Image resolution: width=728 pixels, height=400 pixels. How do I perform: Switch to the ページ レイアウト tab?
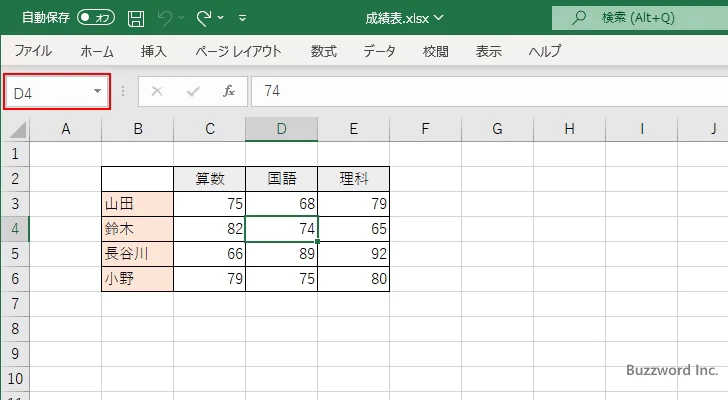[238, 51]
